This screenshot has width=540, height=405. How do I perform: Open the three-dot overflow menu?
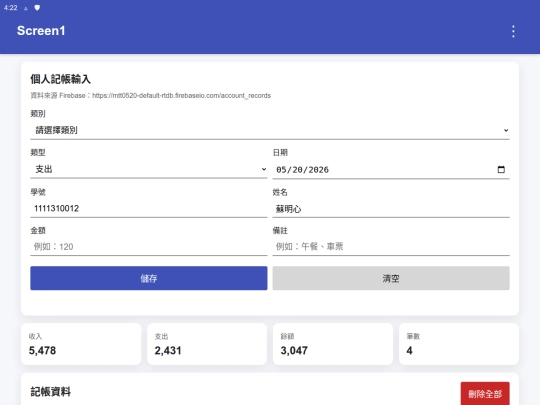click(513, 31)
